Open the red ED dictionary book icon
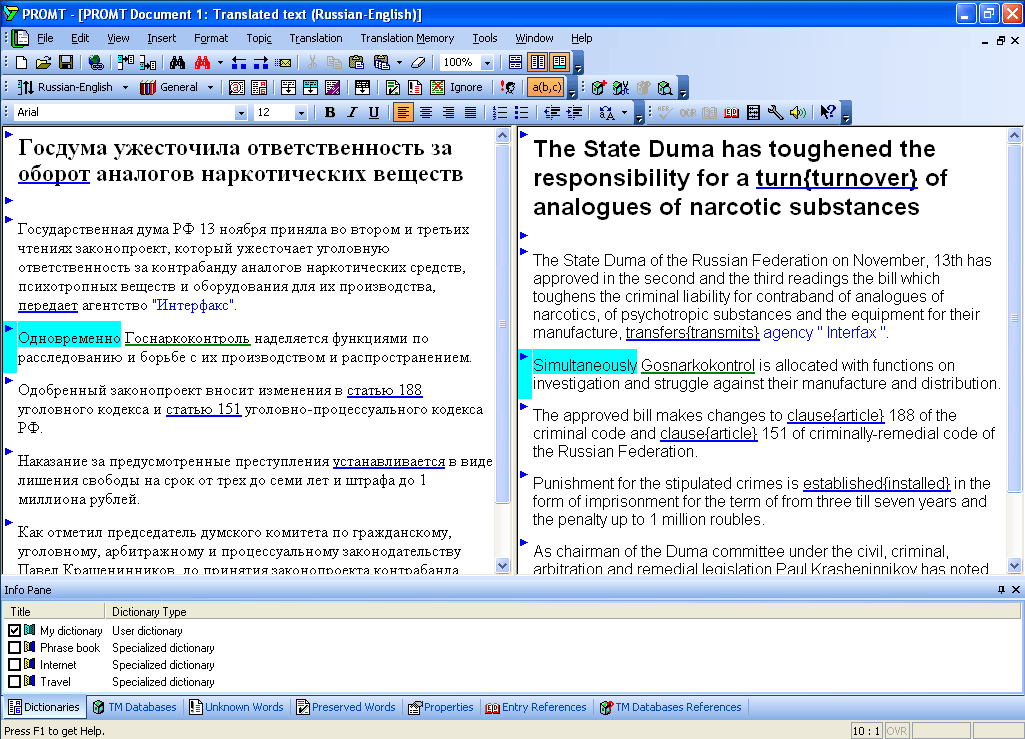 click(731, 112)
